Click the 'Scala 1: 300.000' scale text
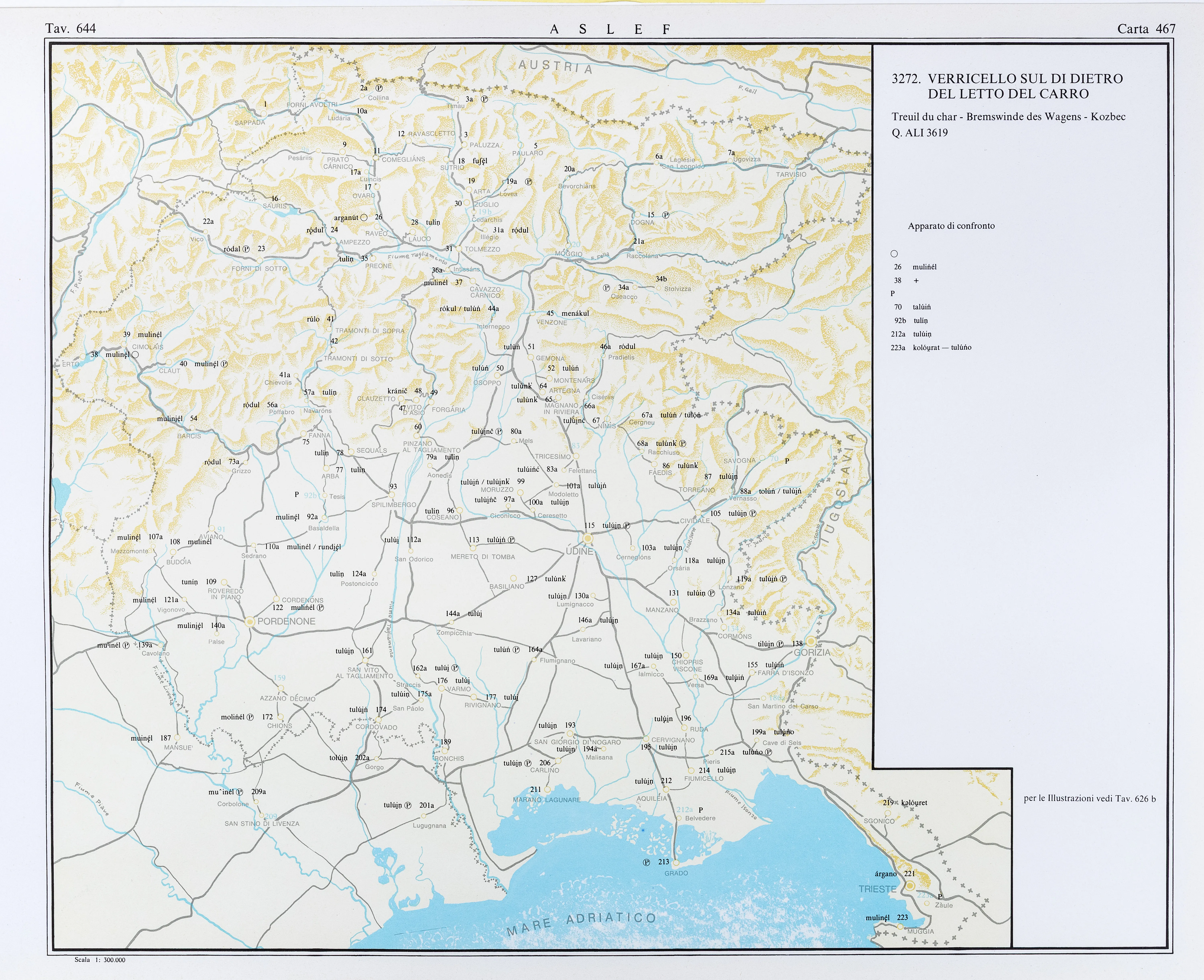The image size is (1204, 980). (x=100, y=960)
